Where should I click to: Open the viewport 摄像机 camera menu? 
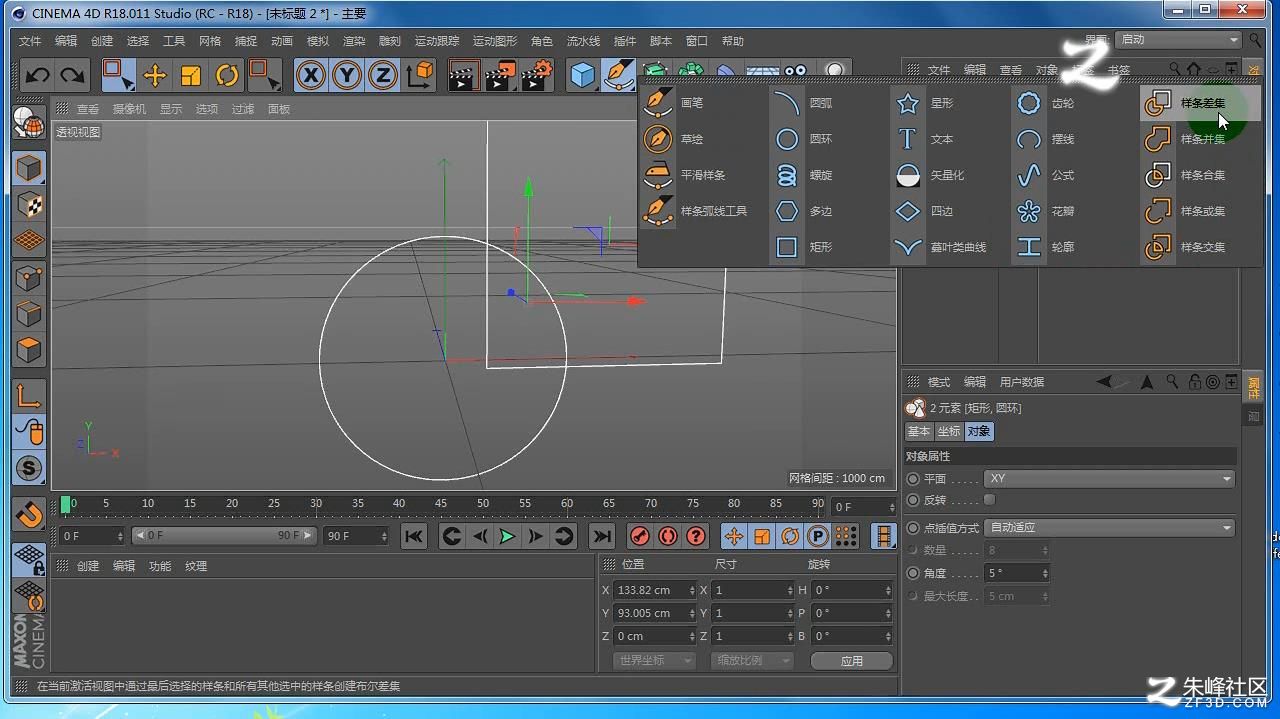129,109
